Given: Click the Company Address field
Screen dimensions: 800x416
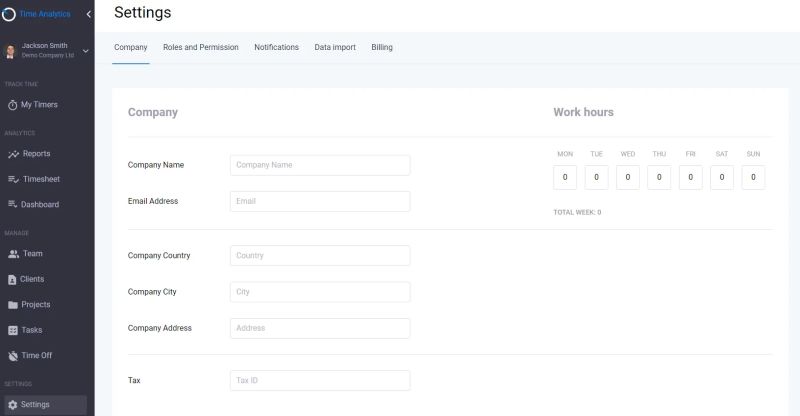Looking at the screenshot, I should pos(320,328).
